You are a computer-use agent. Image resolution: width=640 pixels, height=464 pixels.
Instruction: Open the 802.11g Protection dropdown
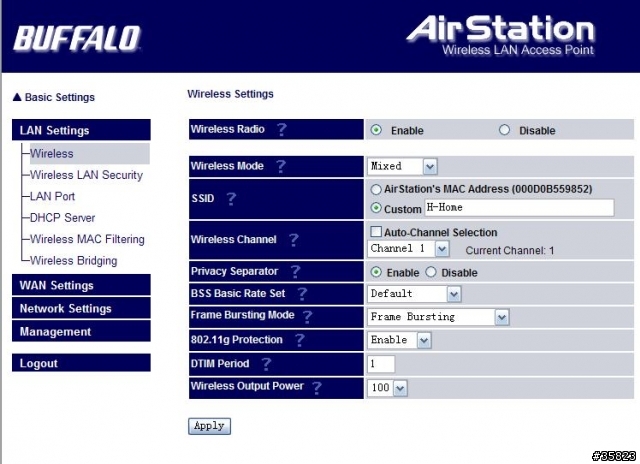(399, 340)
